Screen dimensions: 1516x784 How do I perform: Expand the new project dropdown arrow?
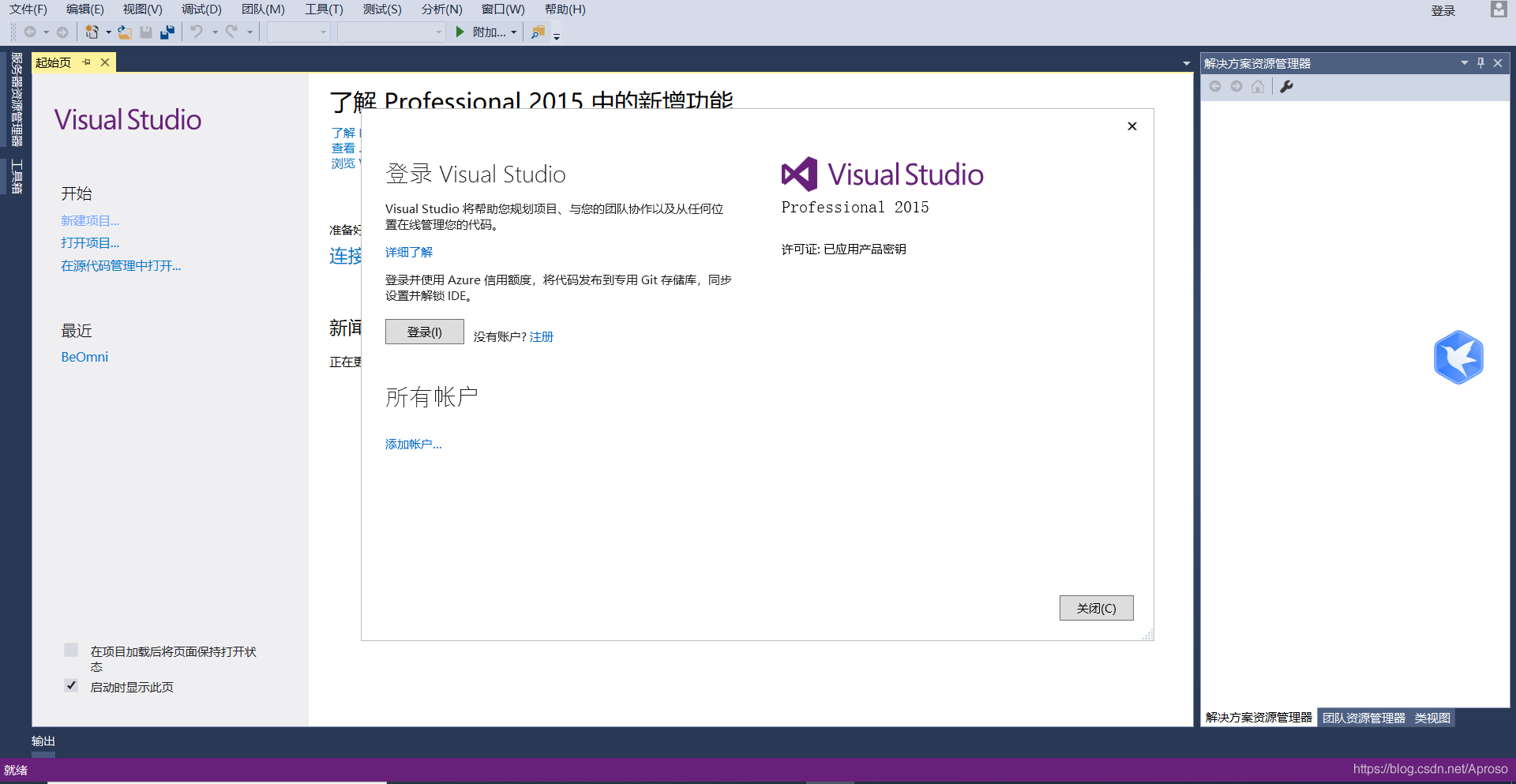click(108, 32)
